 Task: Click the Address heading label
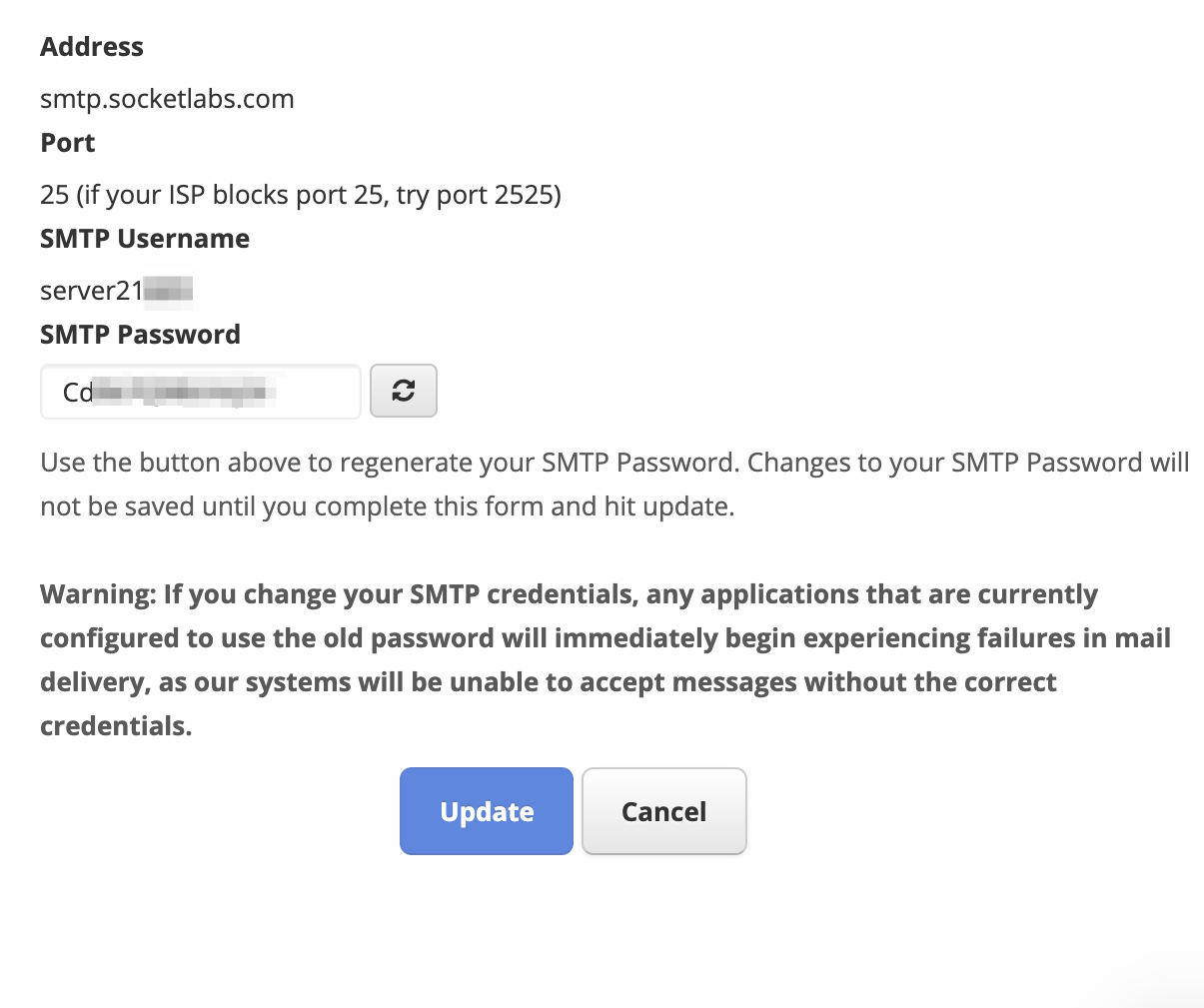(92, 47)
